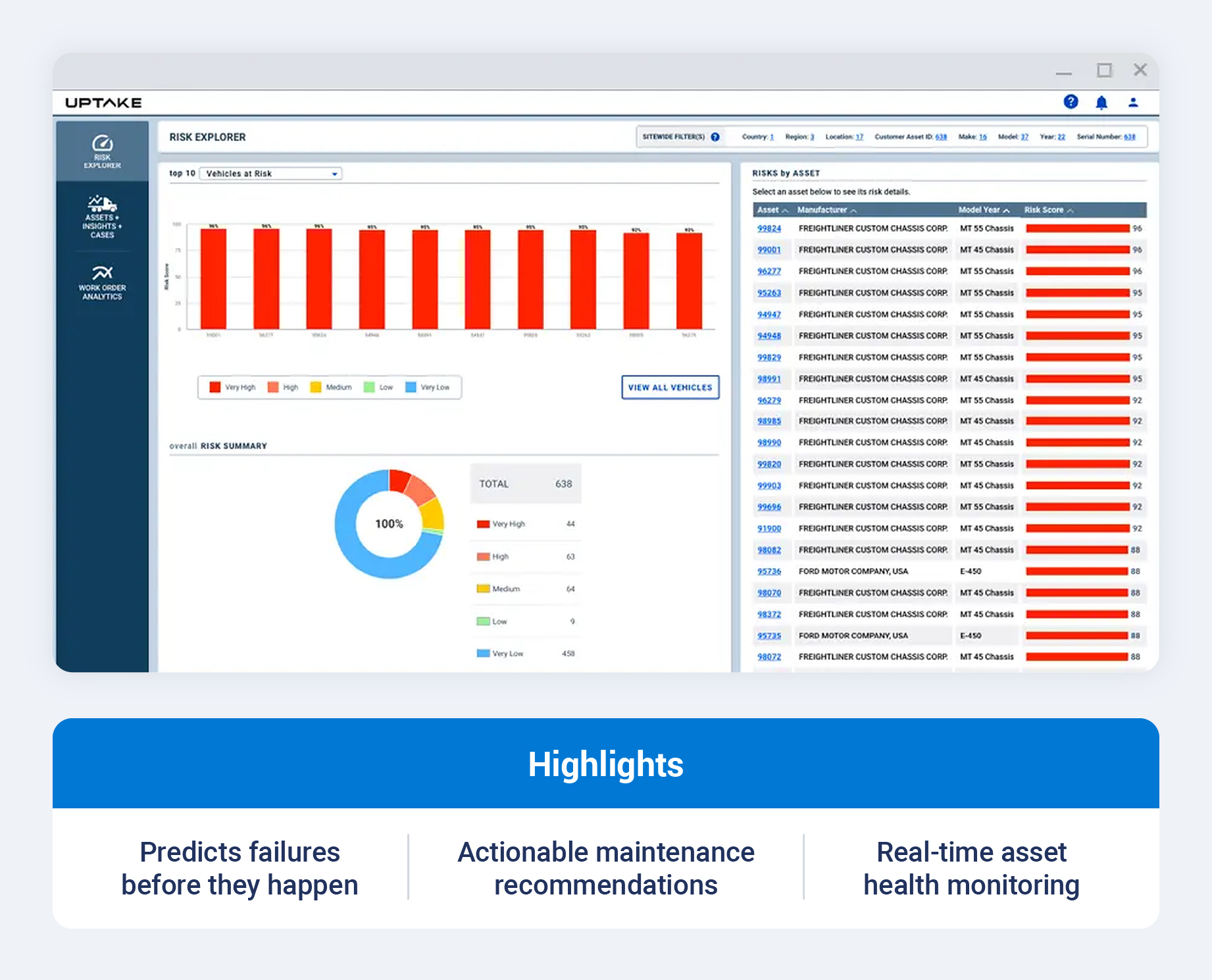Click Very Low swatch in chart legend
The image size is (1212, 980).
(411, 387)
